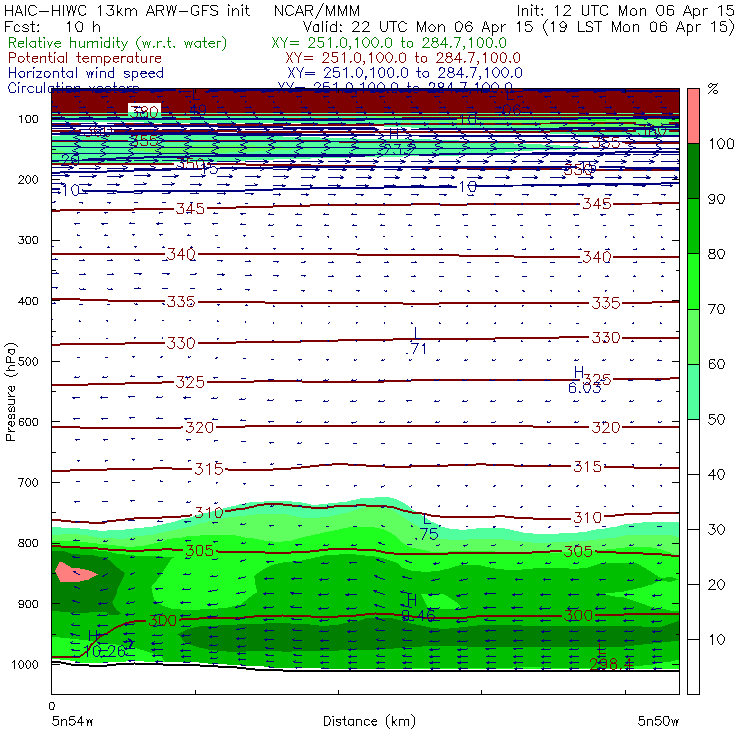
Task: Click the blue XY coordinates line for wind speed
Action: [404, 73]
